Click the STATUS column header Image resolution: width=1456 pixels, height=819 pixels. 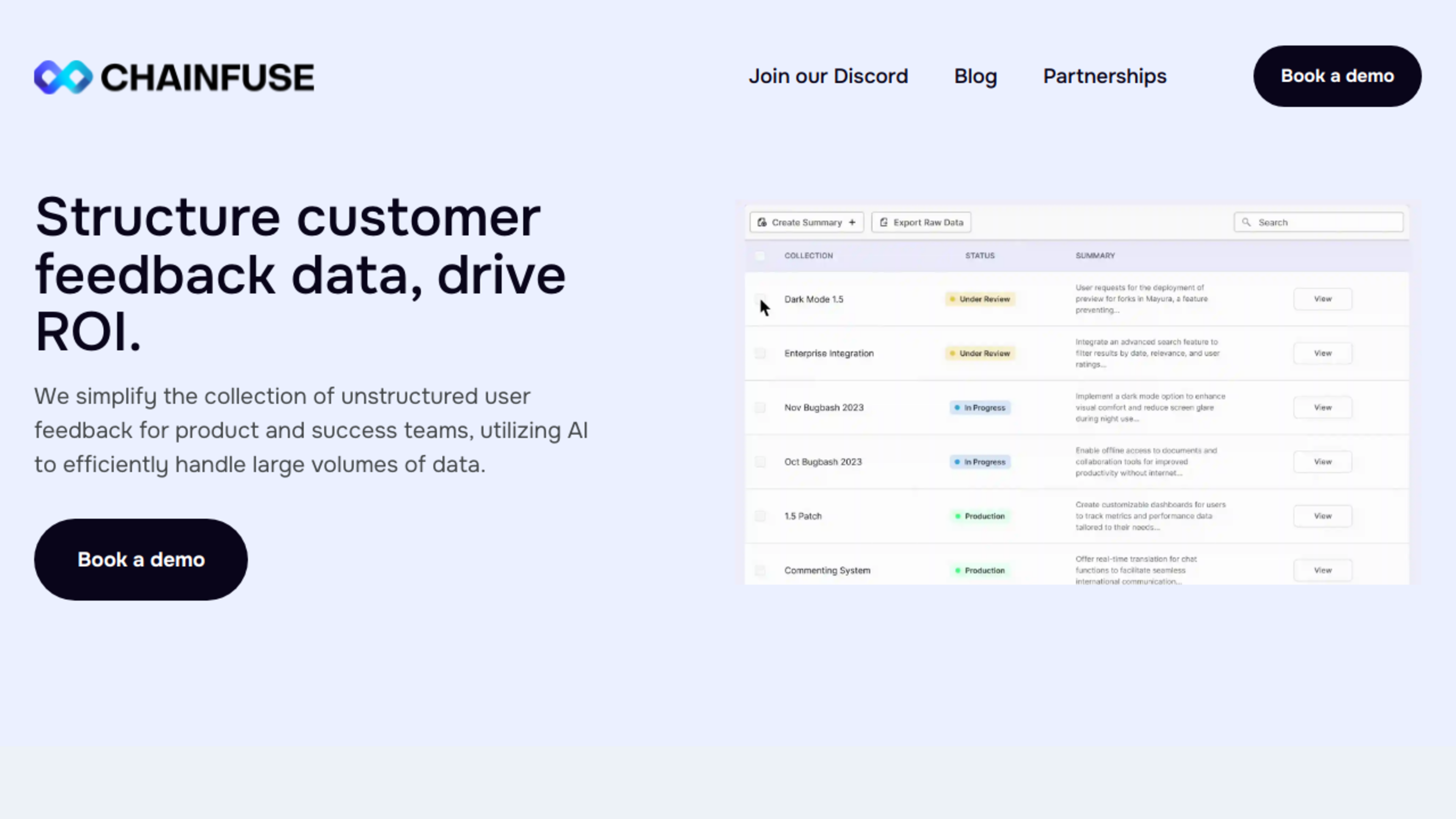[x=979, y=256]
